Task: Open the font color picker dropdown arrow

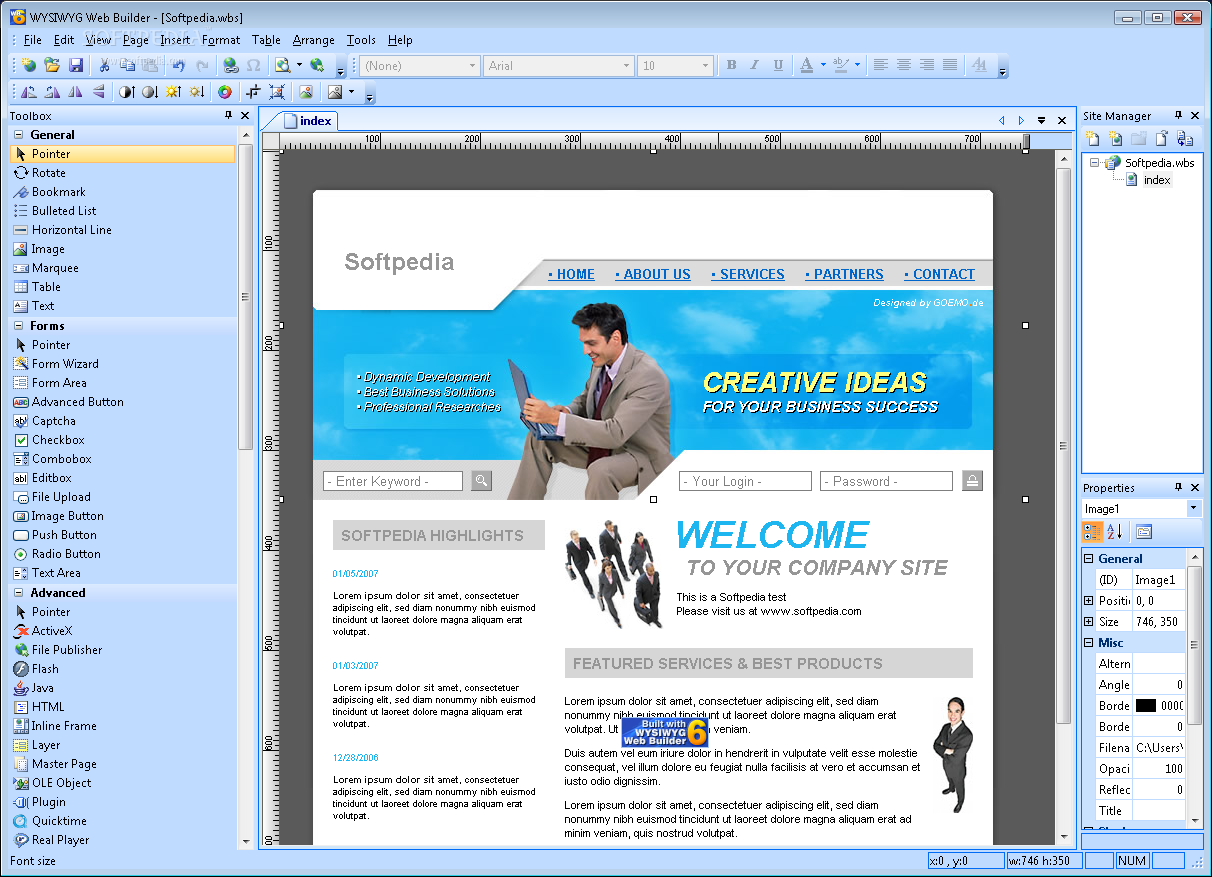Action: (823, 65)
